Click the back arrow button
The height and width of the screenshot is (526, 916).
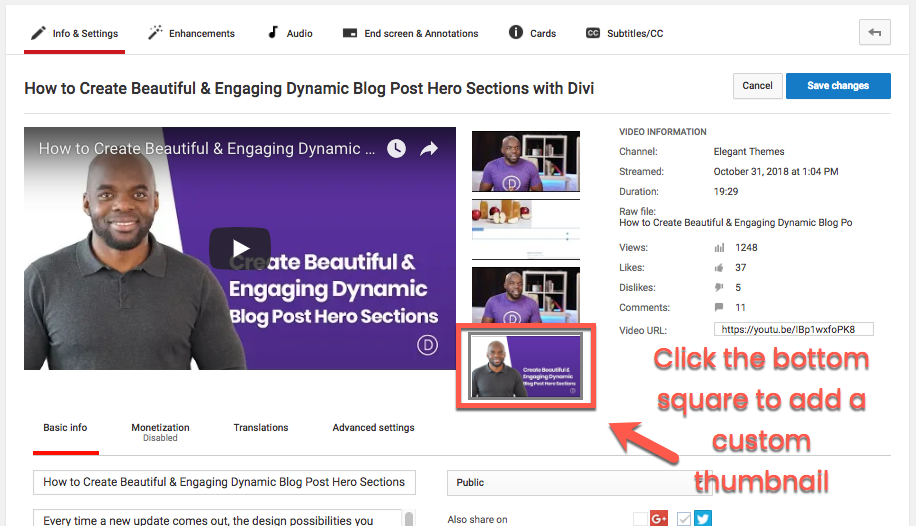tap(875, 32)
